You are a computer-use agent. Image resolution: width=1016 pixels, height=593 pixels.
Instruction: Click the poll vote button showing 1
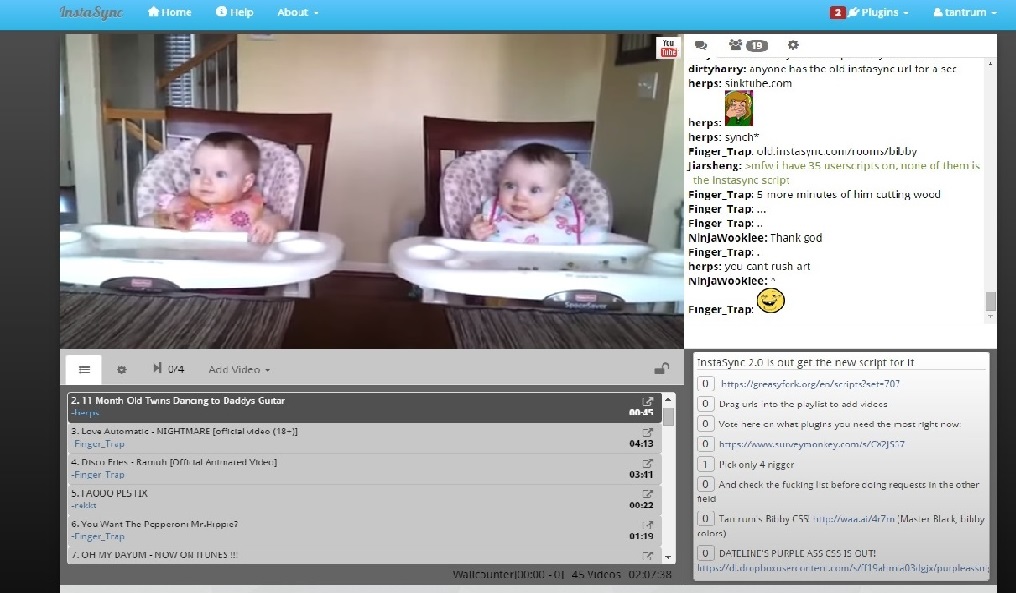[706, 464]
